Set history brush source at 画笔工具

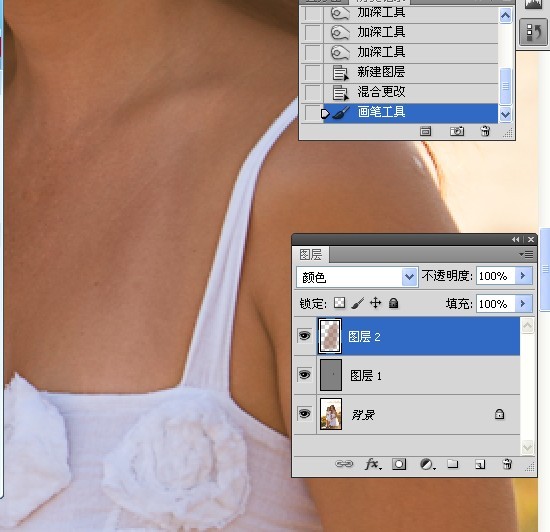[x=313, y=113]
